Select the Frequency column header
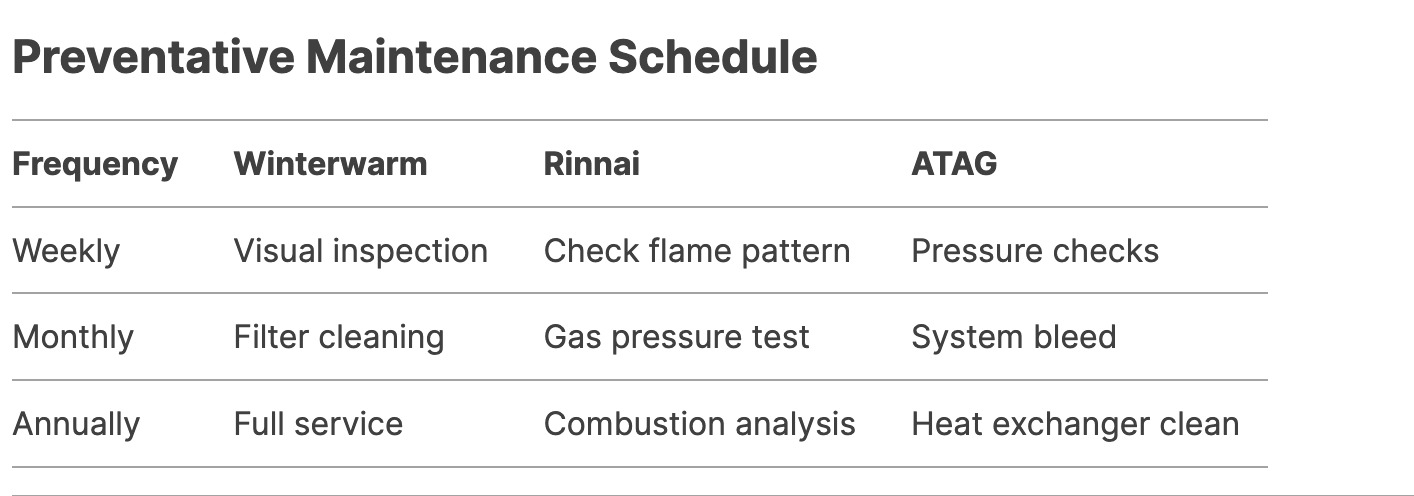The height and width of the screenshot is (496, 1414). pyautogui.click(x=95, y=164)
